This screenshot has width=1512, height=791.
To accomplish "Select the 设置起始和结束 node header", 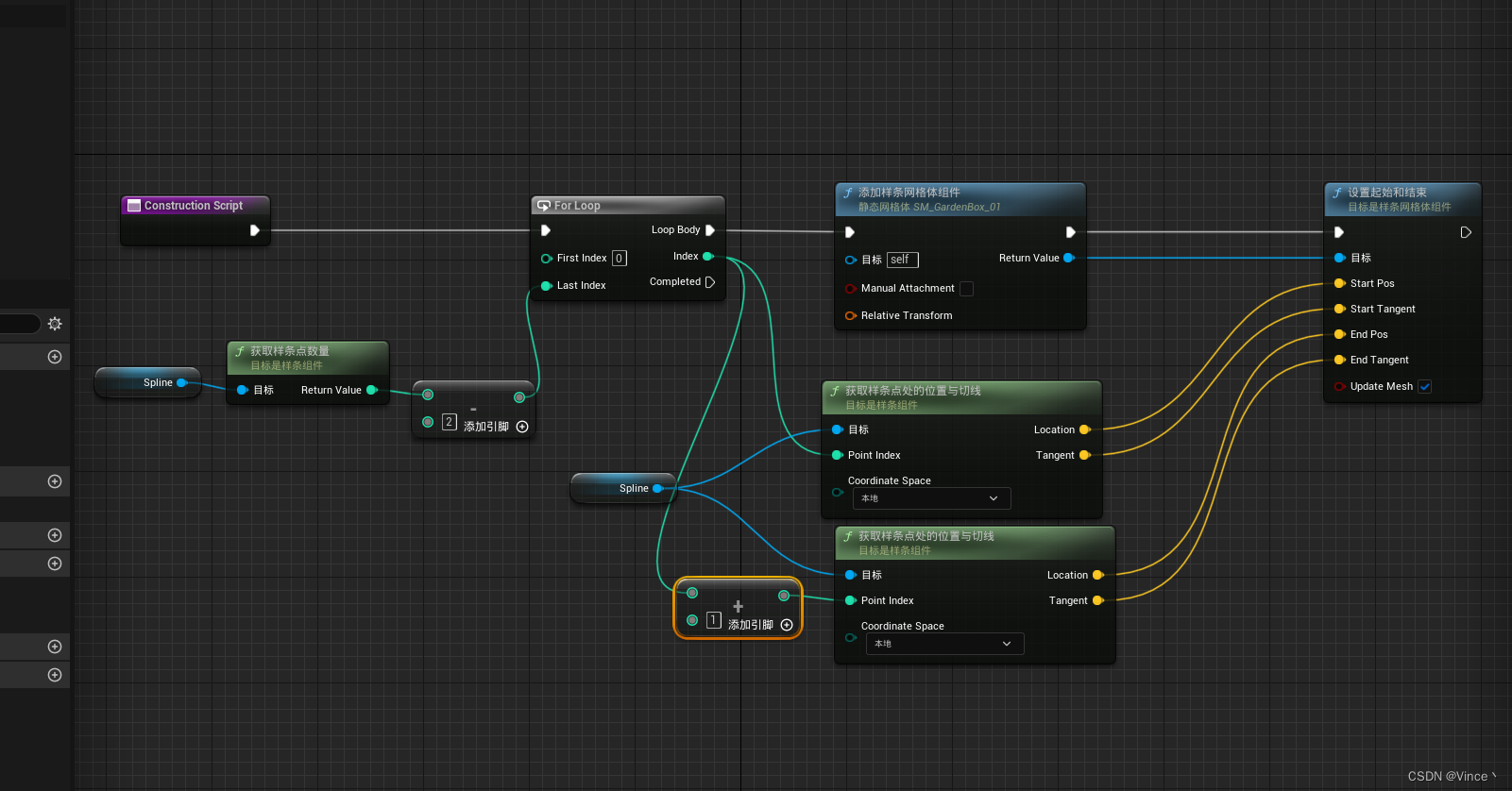I will coord(1402,198).
